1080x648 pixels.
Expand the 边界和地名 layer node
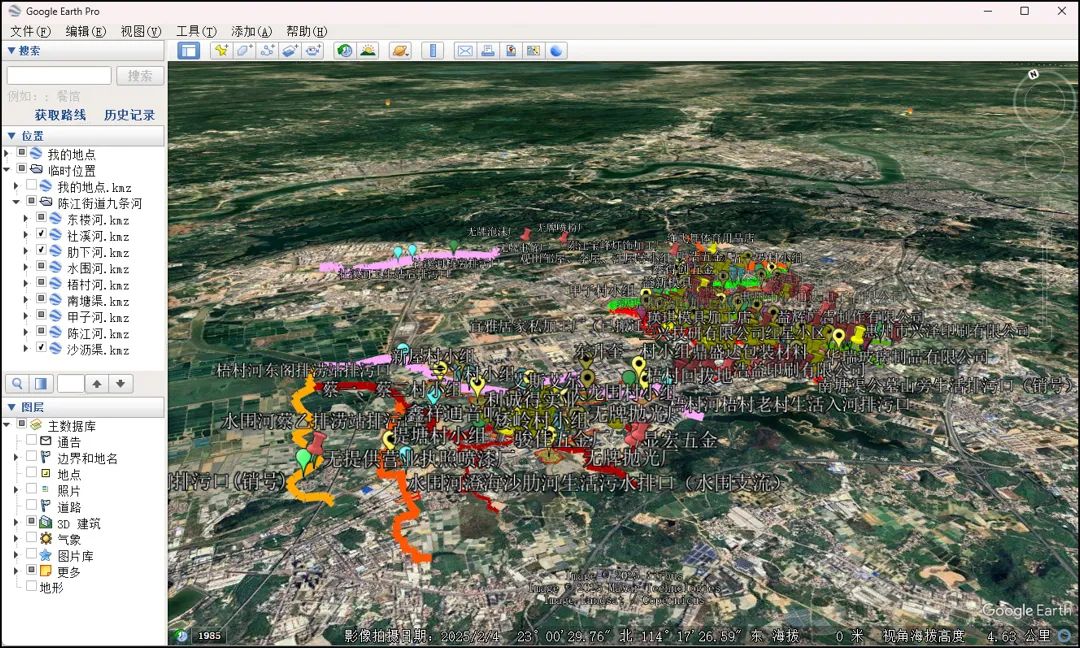click(x=16, y=457)
